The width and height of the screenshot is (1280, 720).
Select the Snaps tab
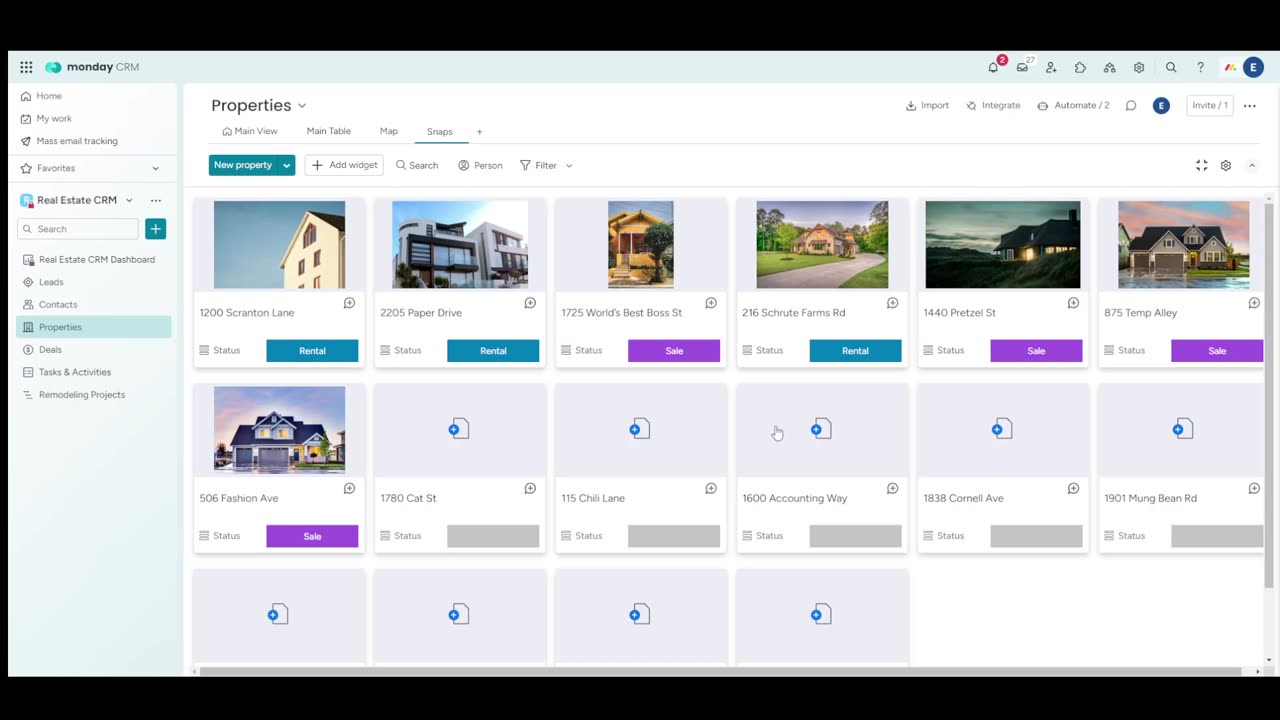pyautogui.click(x=440, y=131)
